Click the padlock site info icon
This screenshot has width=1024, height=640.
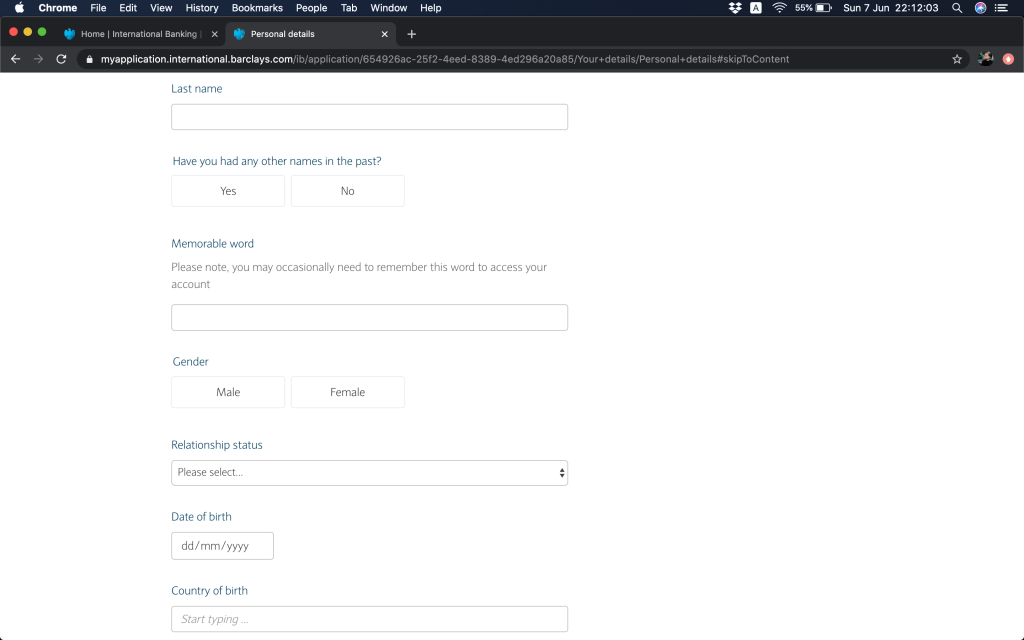(x=89, y=59)
